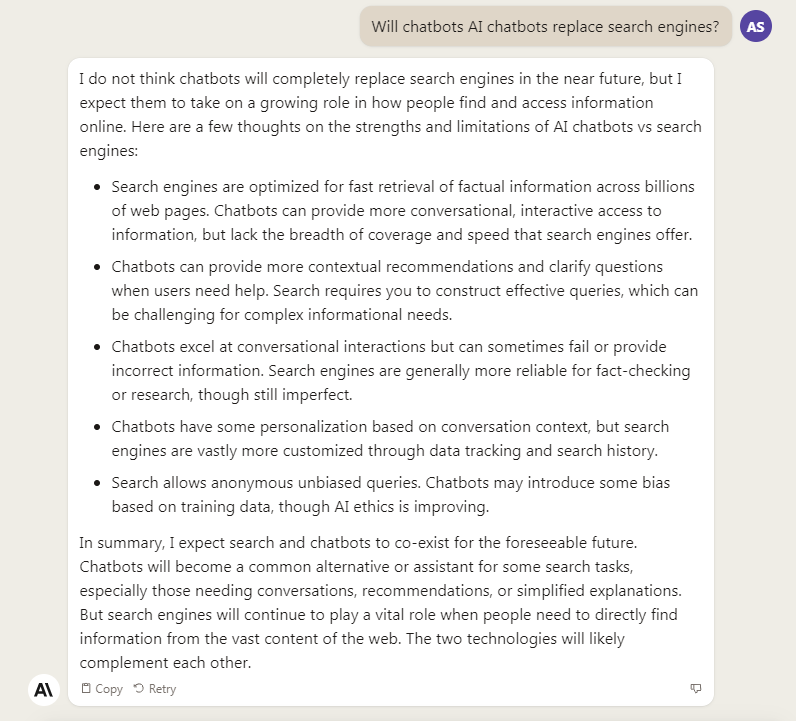Viewport: 796px width, 721px height.
Task: Select the user message about search engines
Action: tap(545, 26)
